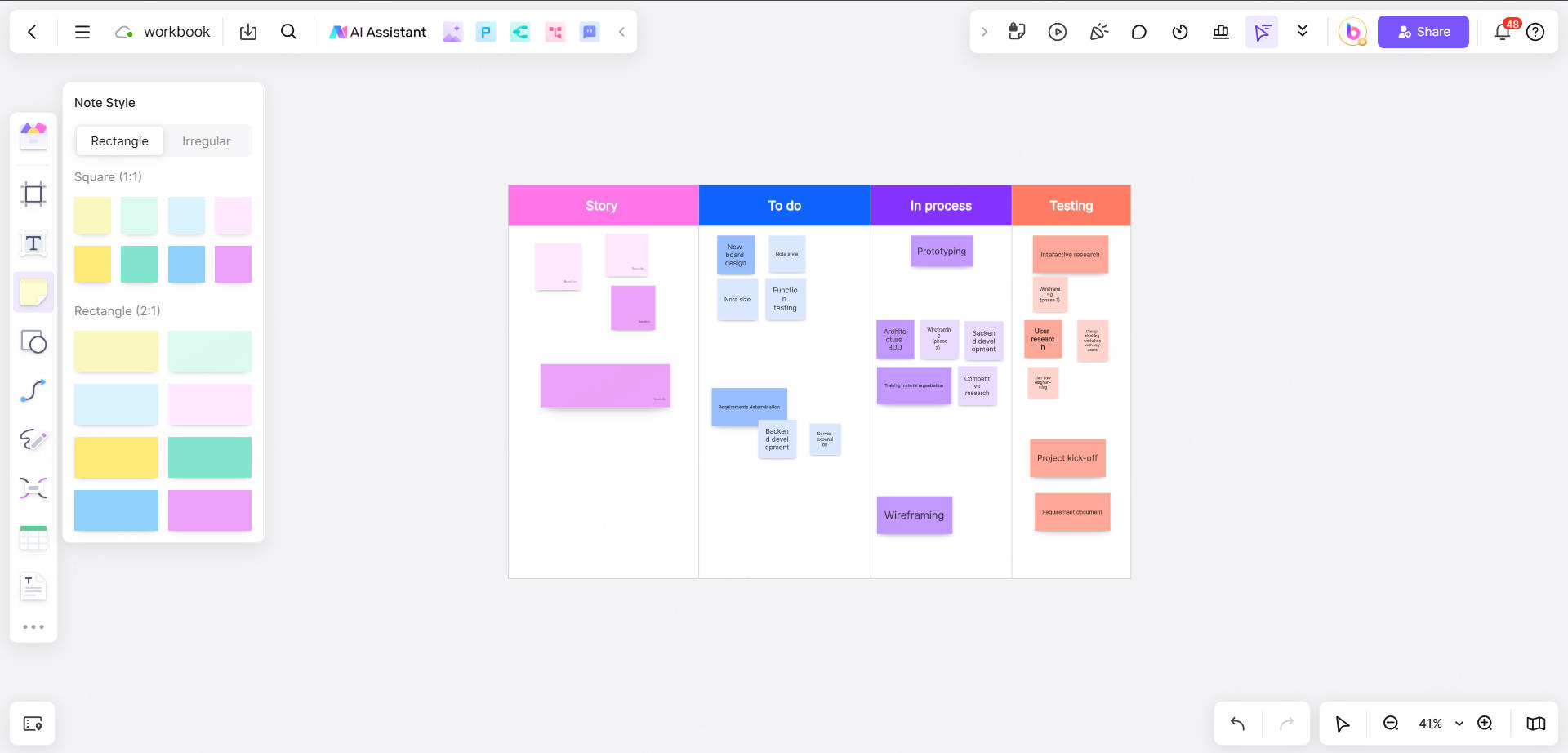The image size is (1568, 753).
Task: Select the Mind map tool
Action: pyautogui.click(x=33, y=488)
